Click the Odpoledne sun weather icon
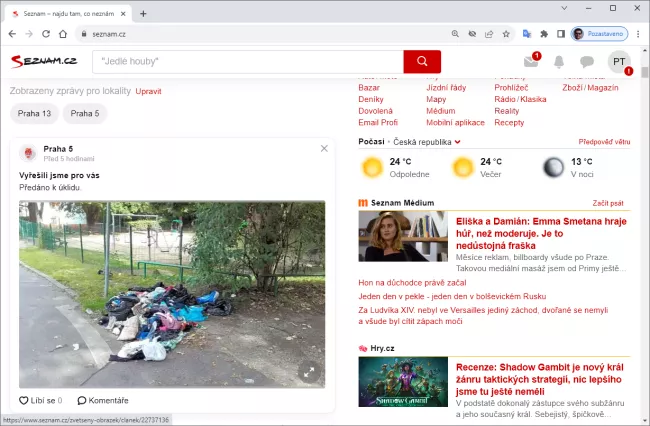The height and width of the screenshot is (426, 650). pyautogui.click(x=372, y=167)
